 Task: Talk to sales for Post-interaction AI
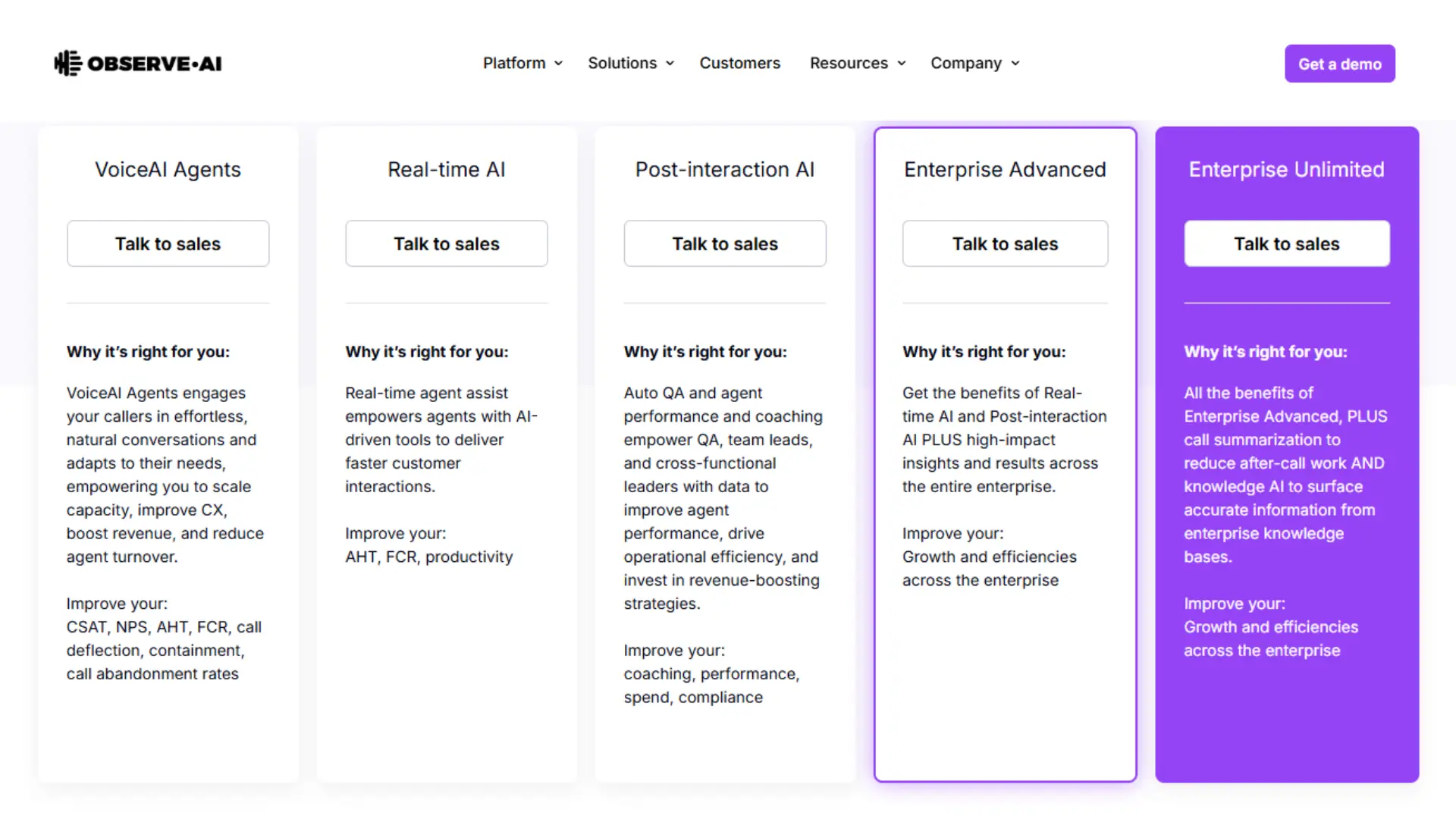[725, 243]
